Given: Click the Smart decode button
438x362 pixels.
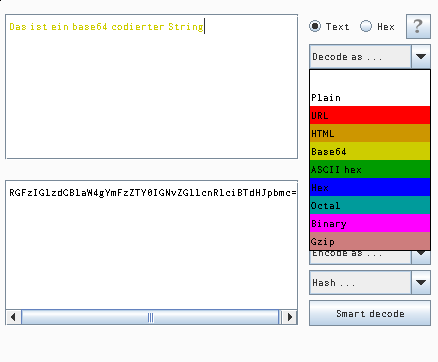Looking at the screenshot, I should [370, 313].
